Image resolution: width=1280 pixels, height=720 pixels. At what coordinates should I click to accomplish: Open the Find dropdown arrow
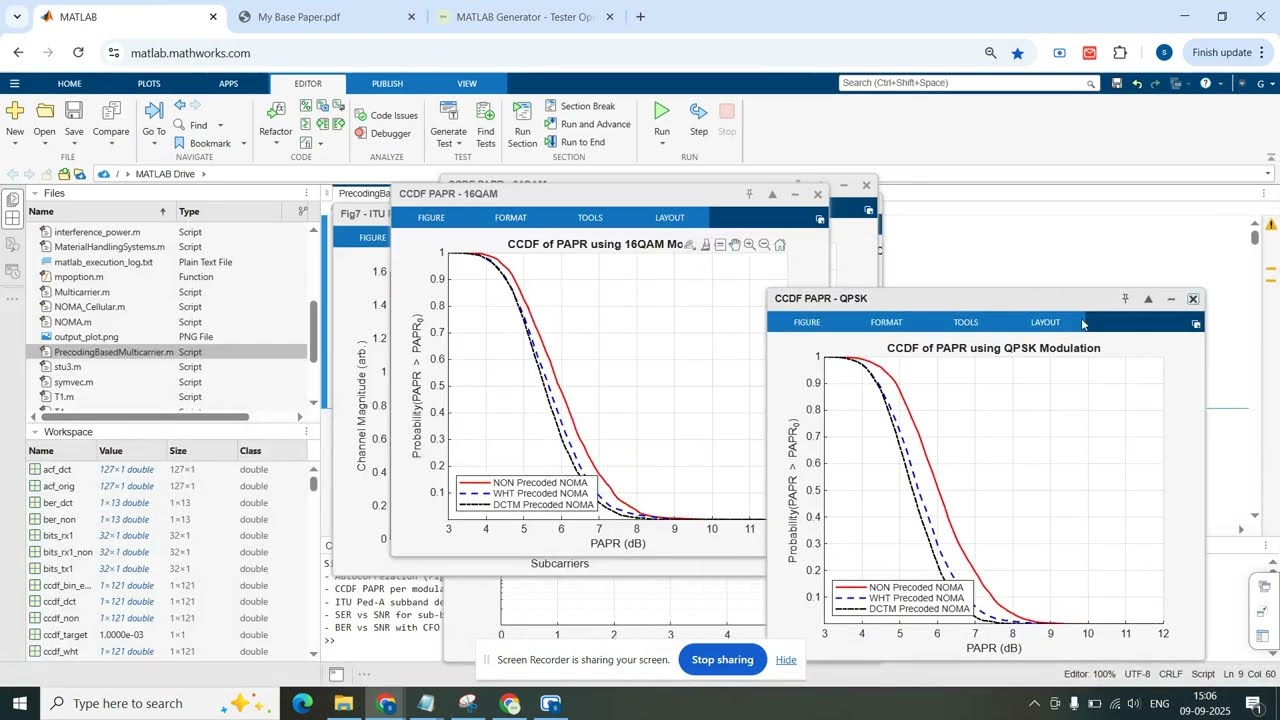221,126
